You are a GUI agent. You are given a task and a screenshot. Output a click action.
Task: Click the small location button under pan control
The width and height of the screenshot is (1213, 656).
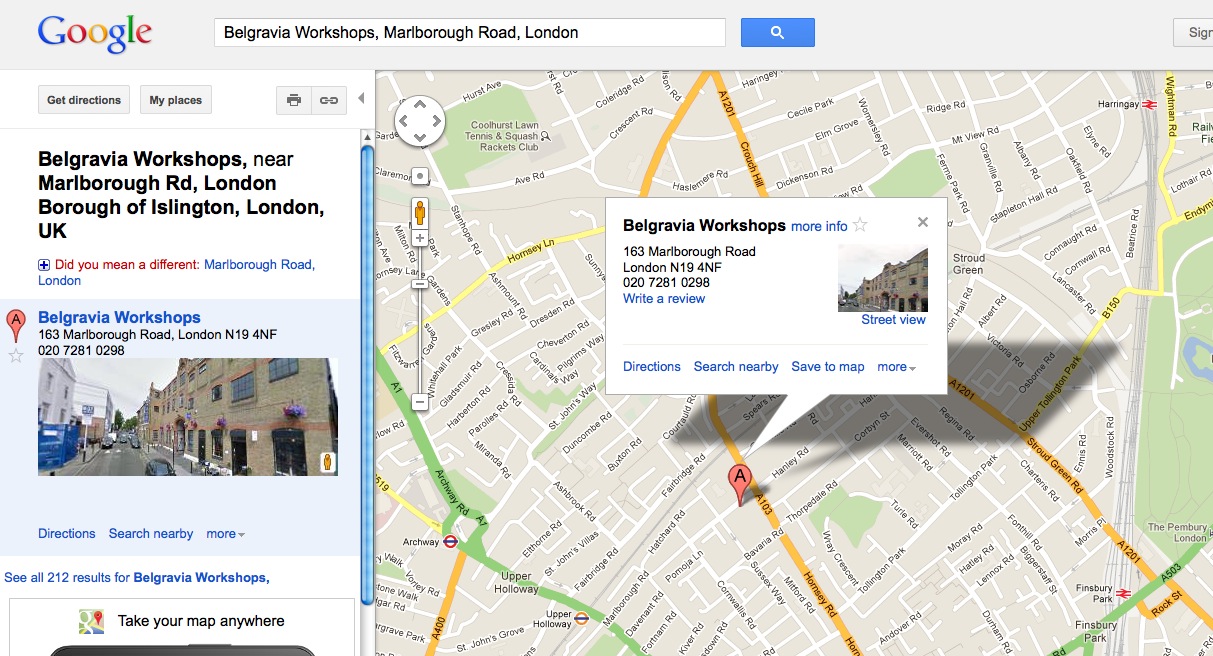tap(420, 176)
